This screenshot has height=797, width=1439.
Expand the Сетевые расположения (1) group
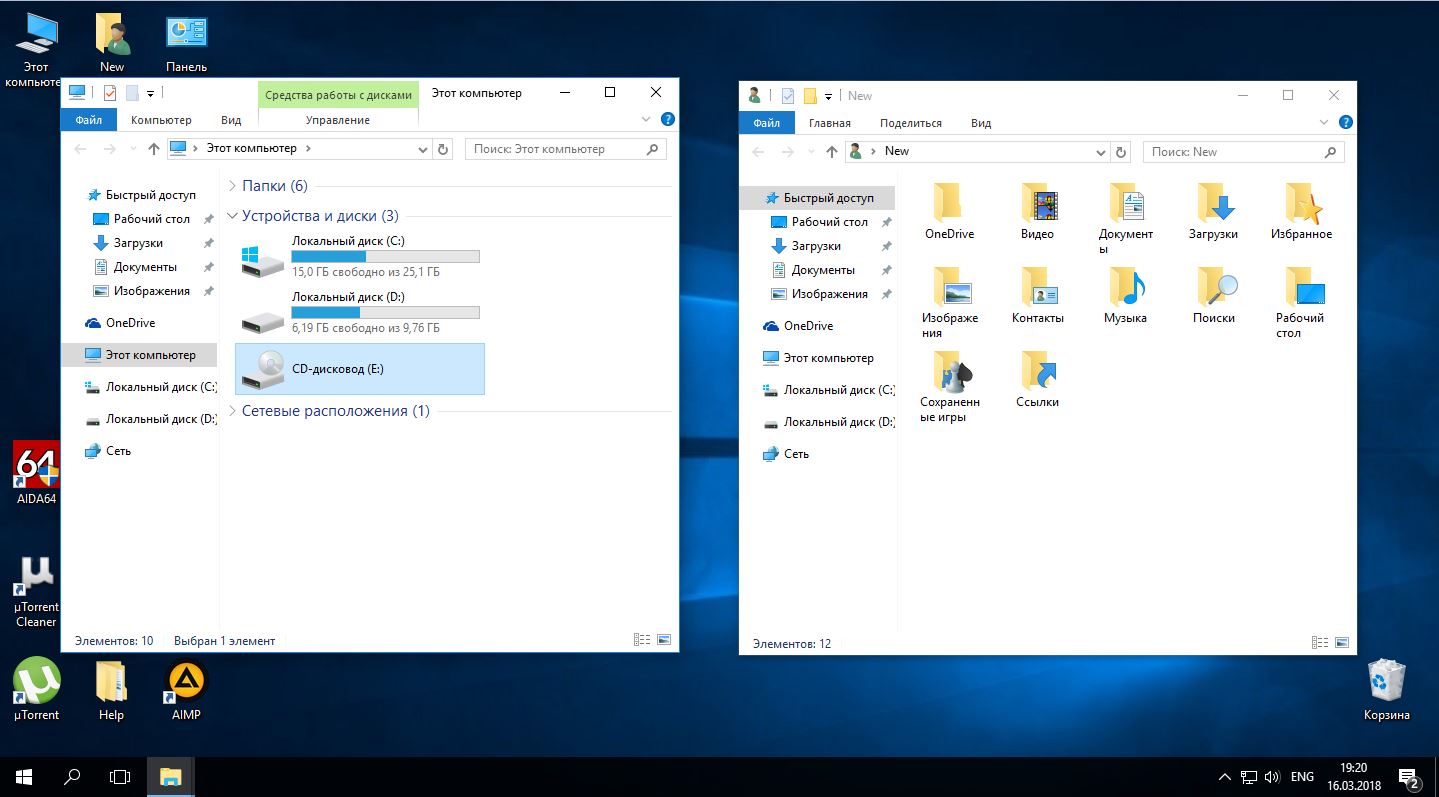[232, 411]
